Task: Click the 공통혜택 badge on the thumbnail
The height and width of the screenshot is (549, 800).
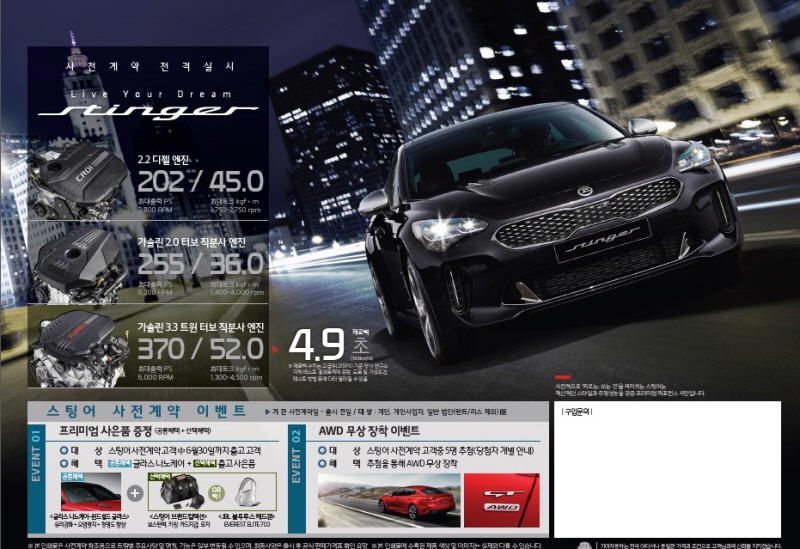Action: [72, 477]
